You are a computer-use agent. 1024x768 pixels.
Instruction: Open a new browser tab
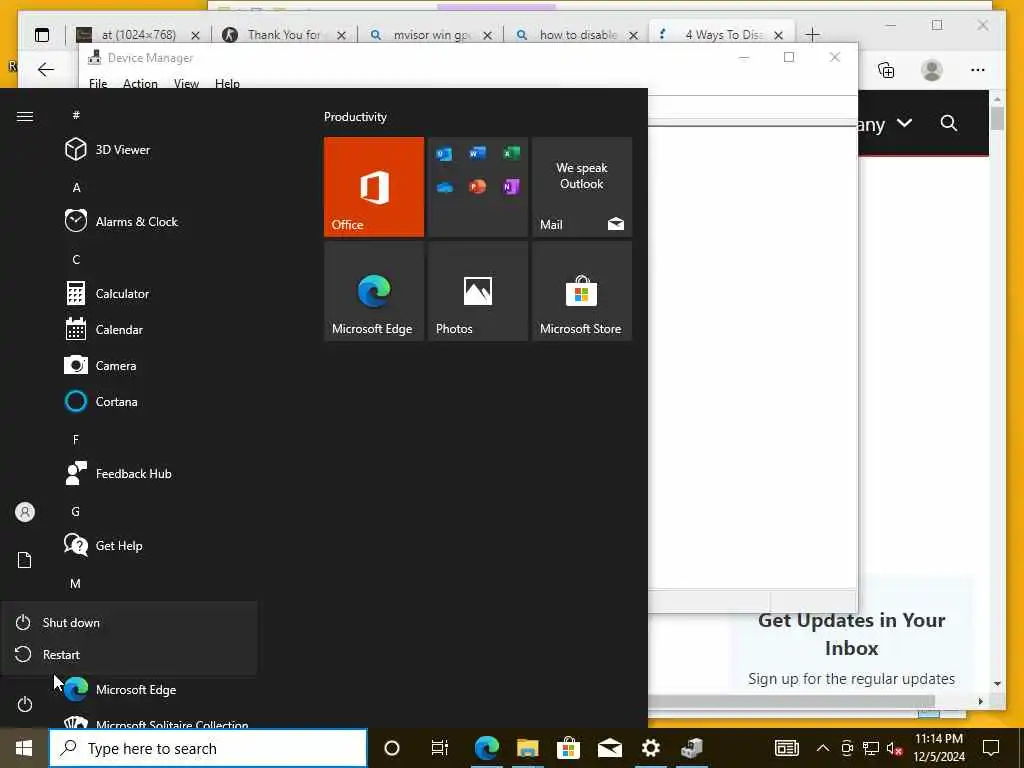click(x=812, y=35)
